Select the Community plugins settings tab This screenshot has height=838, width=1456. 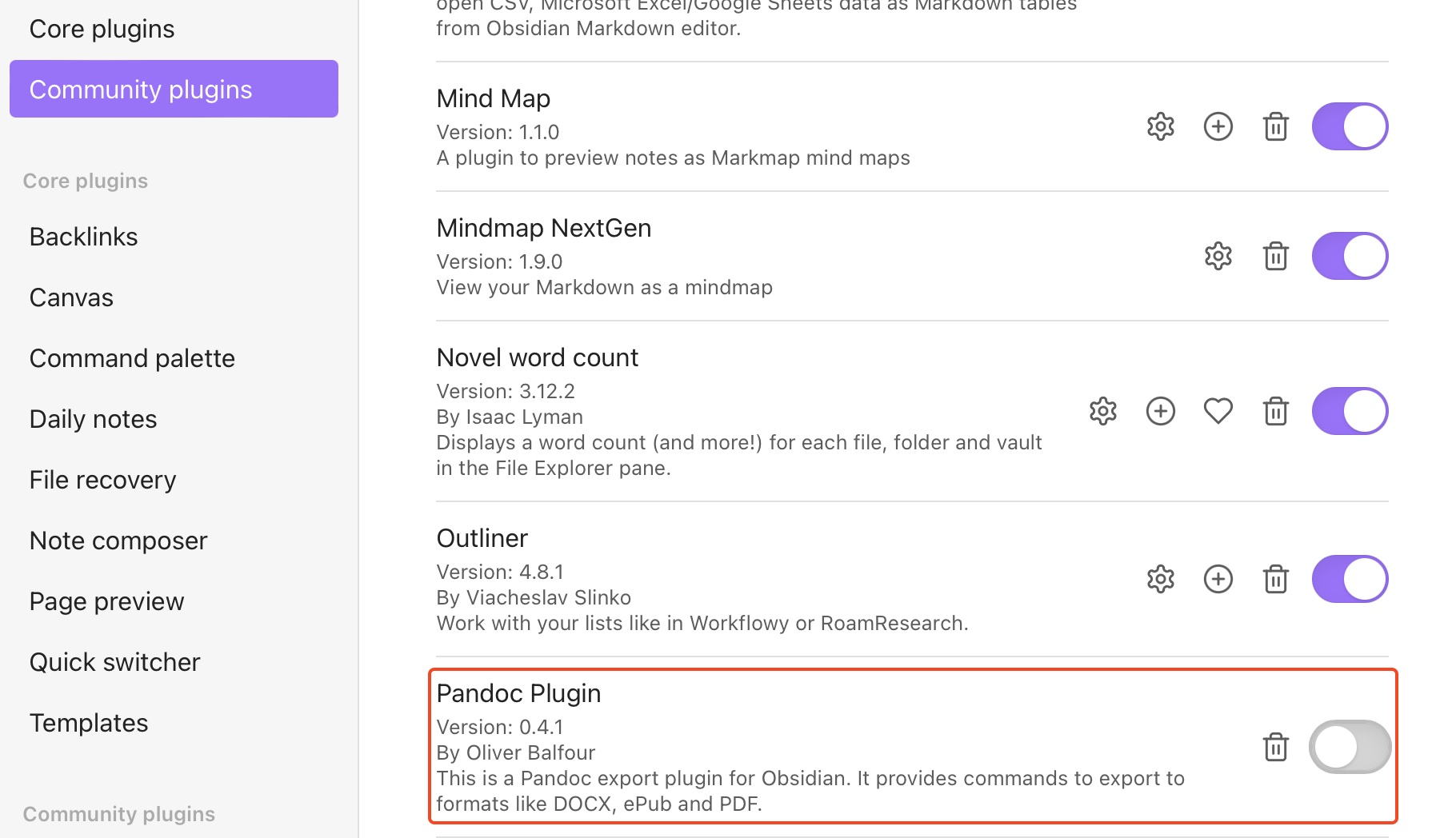point(174,89)
